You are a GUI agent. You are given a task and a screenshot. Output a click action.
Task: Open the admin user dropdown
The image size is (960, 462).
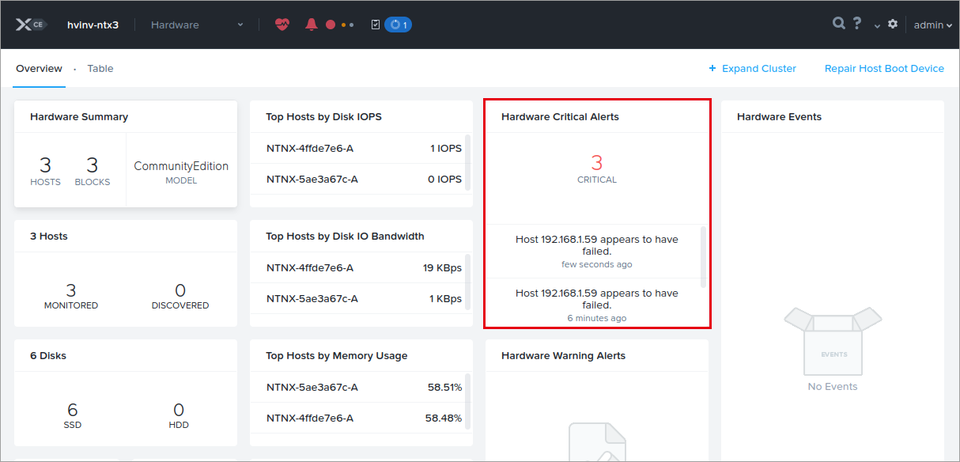point(933,25)
